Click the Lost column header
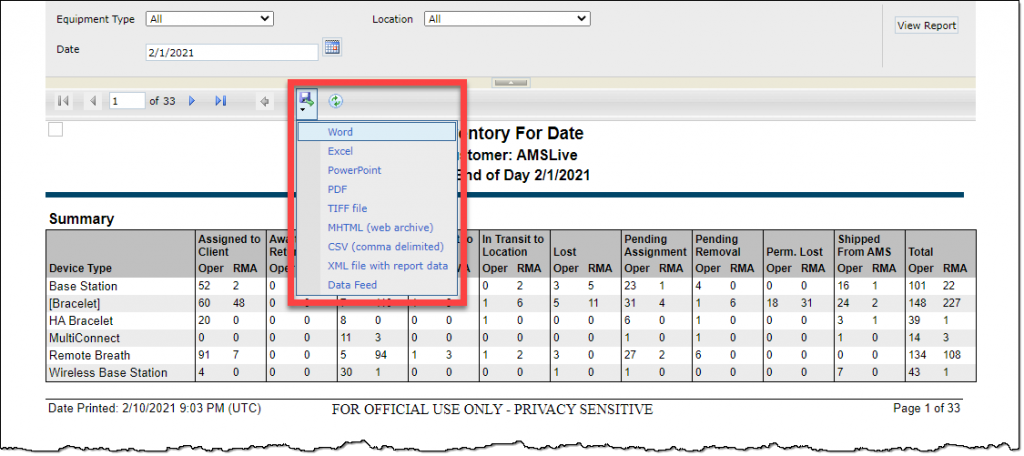The width and height of the screenshot is (1024, 456). (x=564, y=252)
